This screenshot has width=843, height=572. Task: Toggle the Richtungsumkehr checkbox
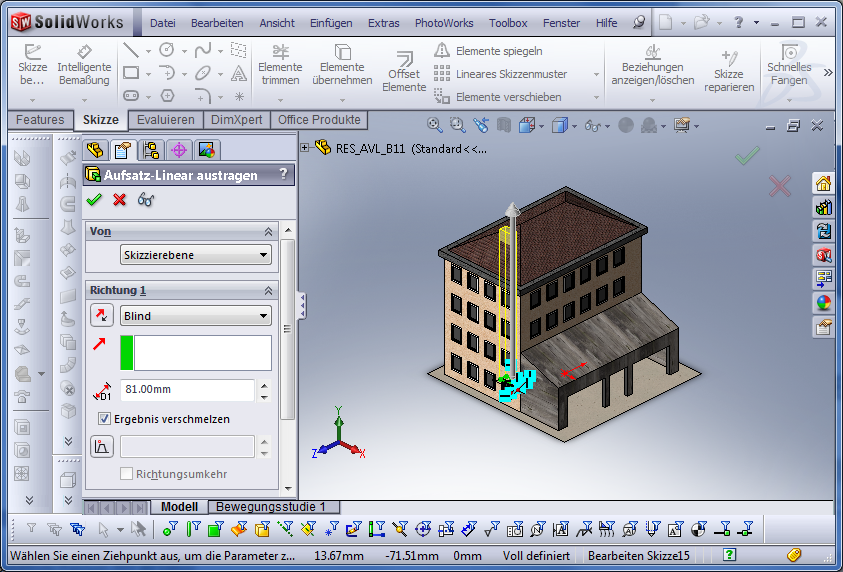click(127, 473)
